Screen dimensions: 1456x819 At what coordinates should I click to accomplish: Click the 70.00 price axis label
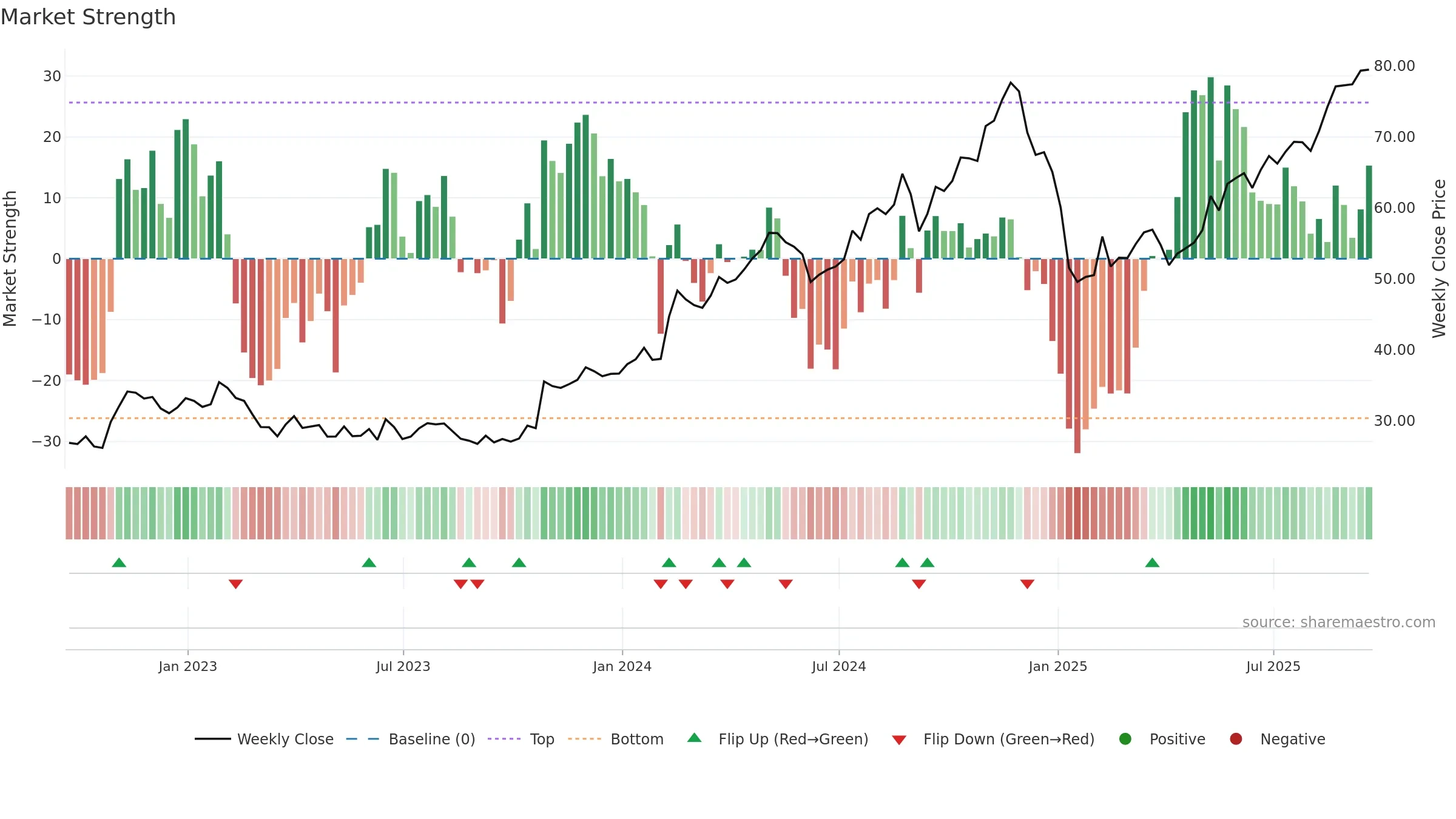(1394, 137)
